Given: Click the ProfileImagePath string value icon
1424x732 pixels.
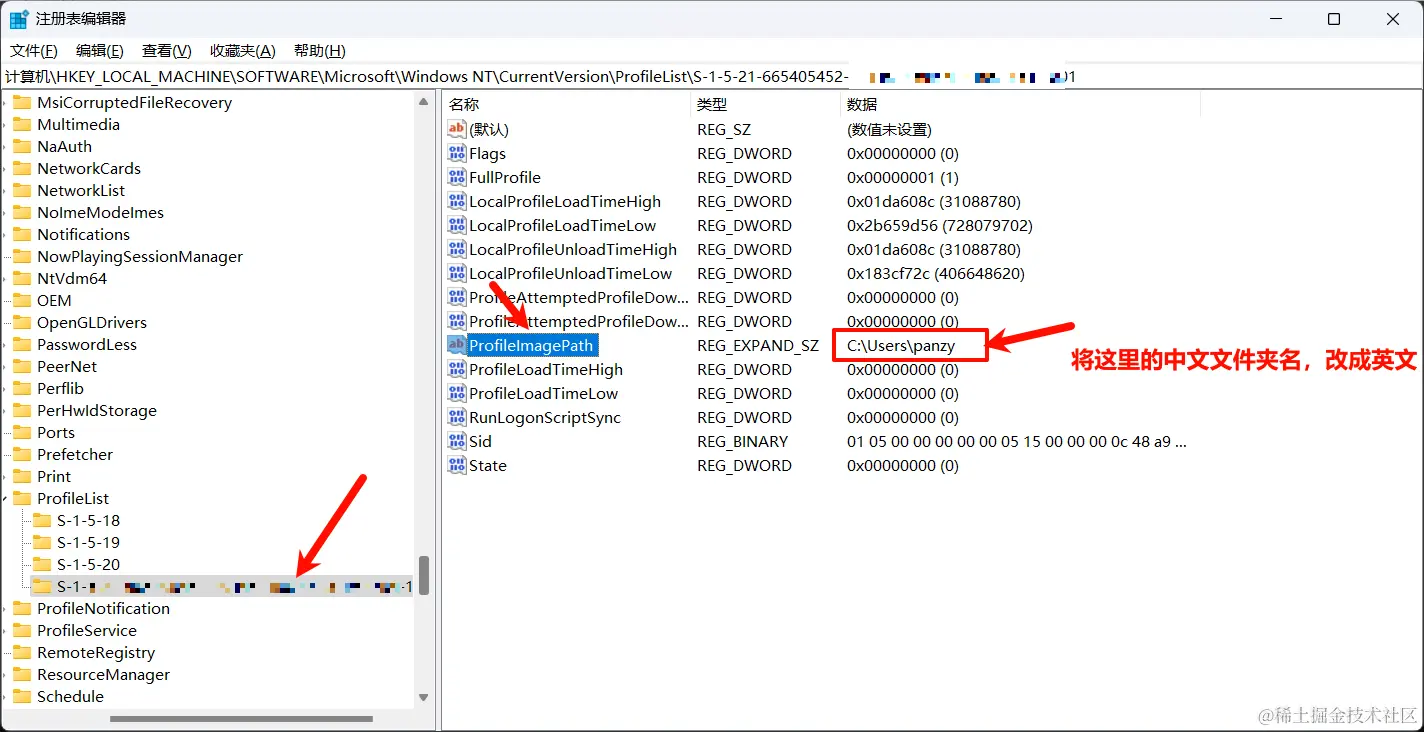Looking at the screenshot, I should tap(456, 345).
